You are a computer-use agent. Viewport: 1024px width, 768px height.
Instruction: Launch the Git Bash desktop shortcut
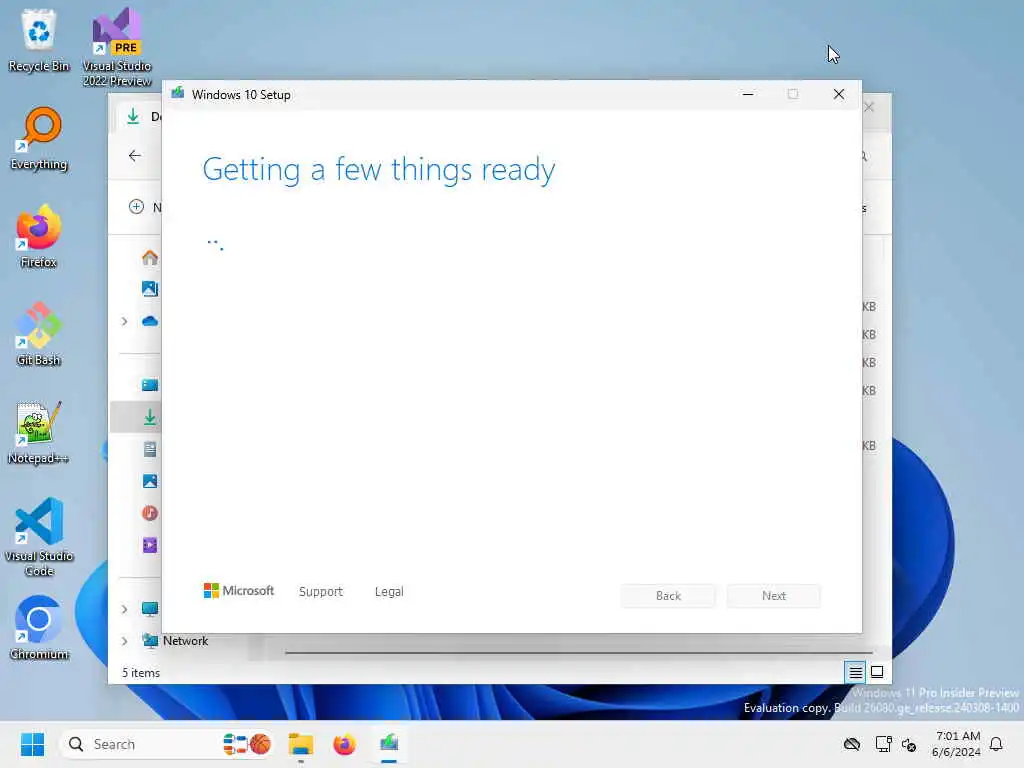tap(39, 334)
